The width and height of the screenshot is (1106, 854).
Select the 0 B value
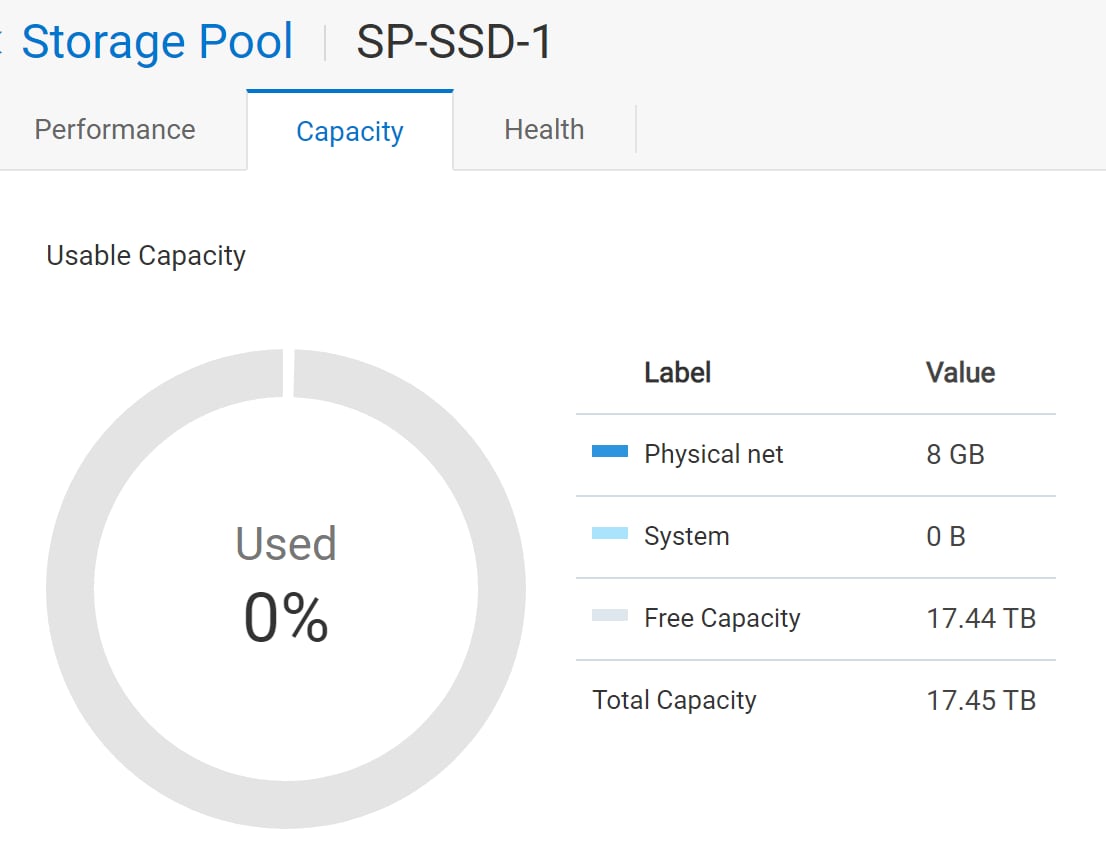click(x=945, y=536)
